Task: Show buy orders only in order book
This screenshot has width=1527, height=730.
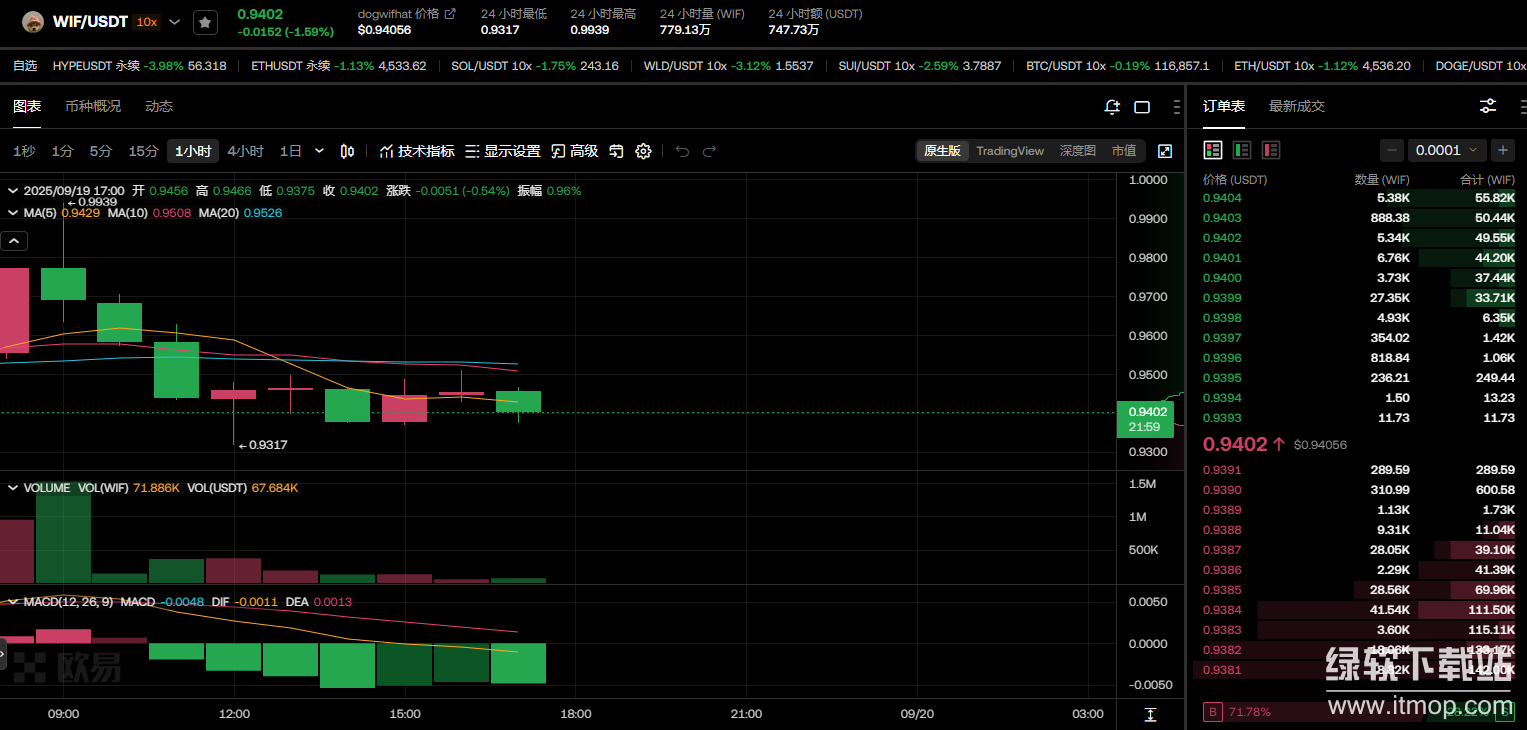Action: (x=1242, y=150)
